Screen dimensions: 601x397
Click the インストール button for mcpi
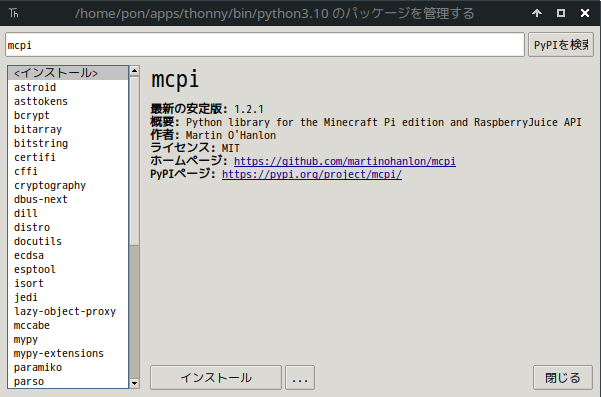(x=216, y=378)
